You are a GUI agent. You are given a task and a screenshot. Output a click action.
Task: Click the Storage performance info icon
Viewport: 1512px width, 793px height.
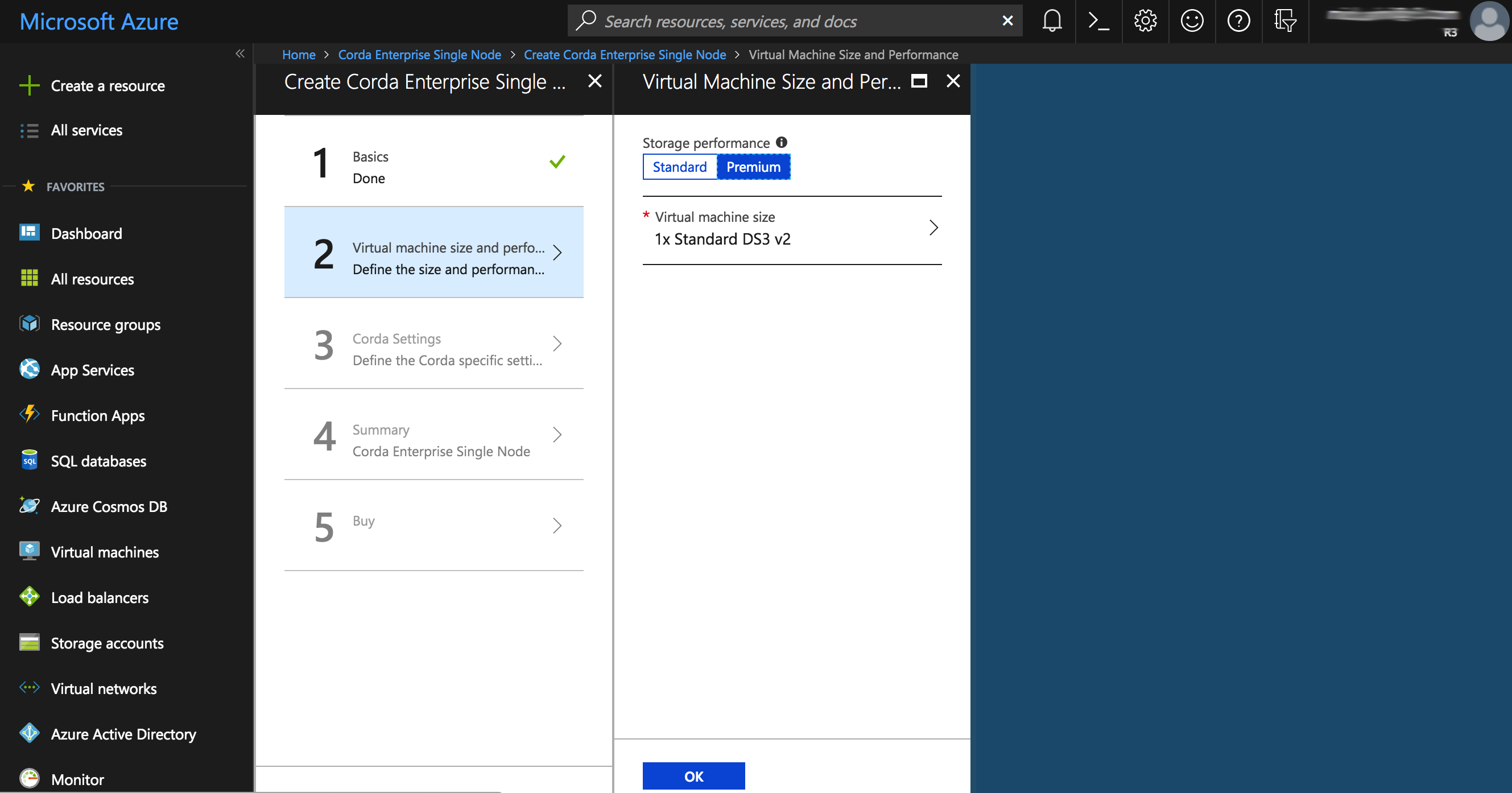(x=781, y=143)
